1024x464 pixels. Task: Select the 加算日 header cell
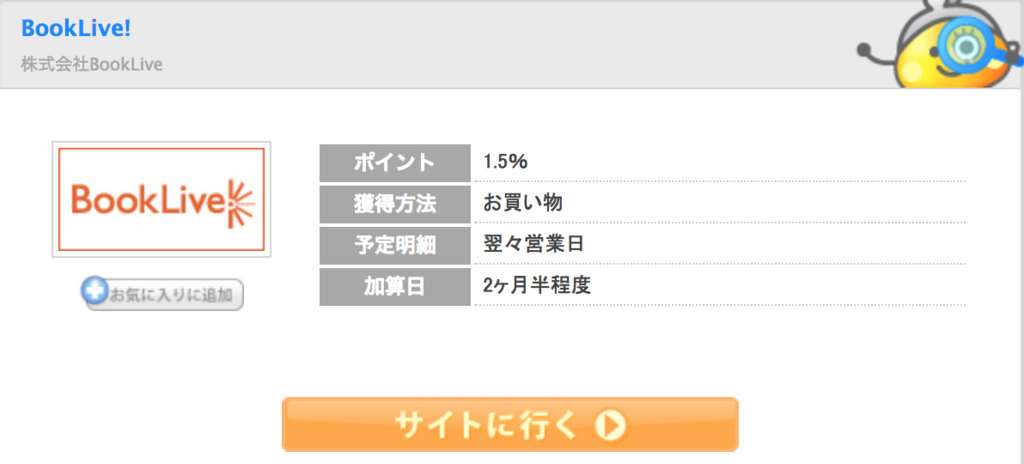point(394,286)
